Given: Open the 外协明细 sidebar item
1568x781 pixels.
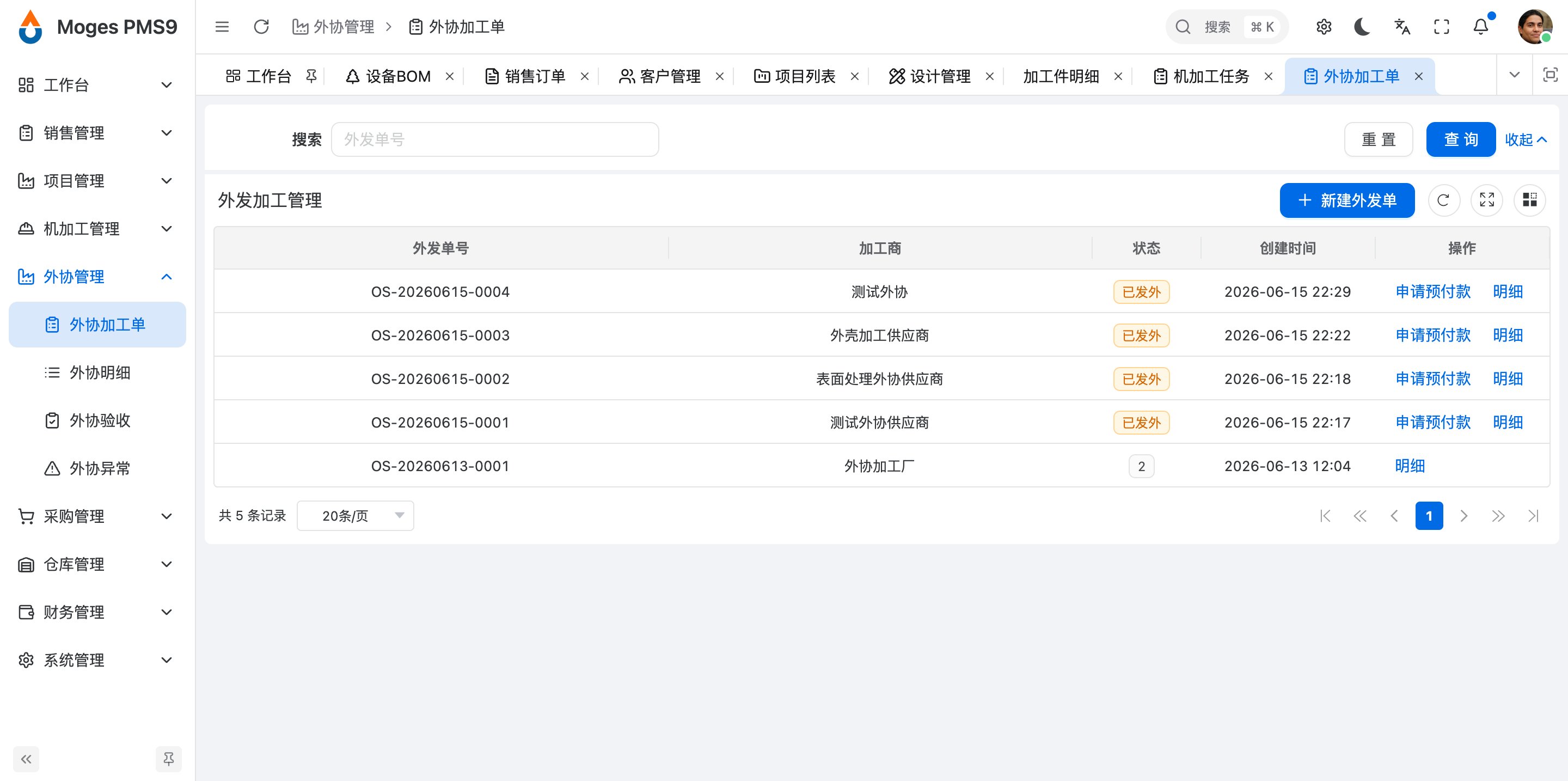Looking at the screenshot, I should (x=97, y=373).
